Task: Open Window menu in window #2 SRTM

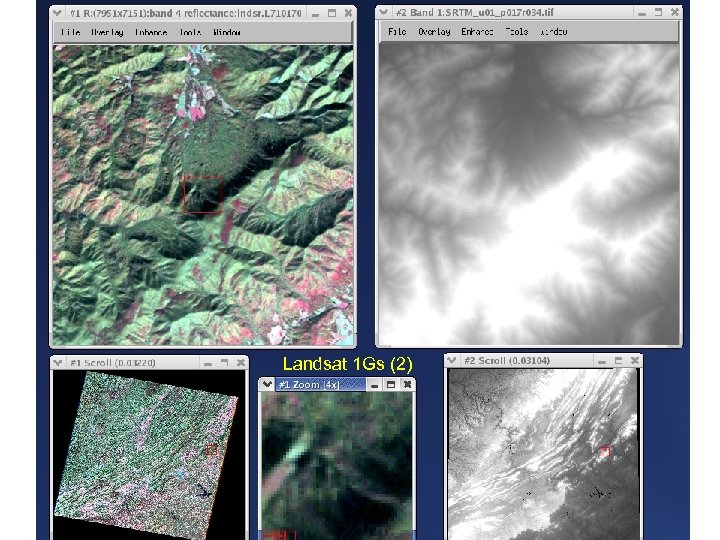Action: tap(554, 32)
